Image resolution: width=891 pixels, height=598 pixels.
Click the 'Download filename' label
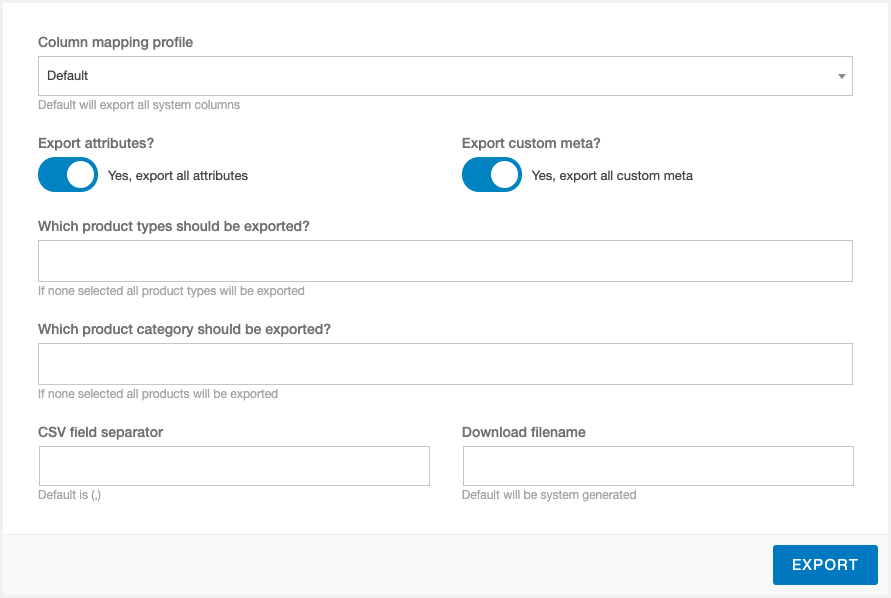click(523, 432)
